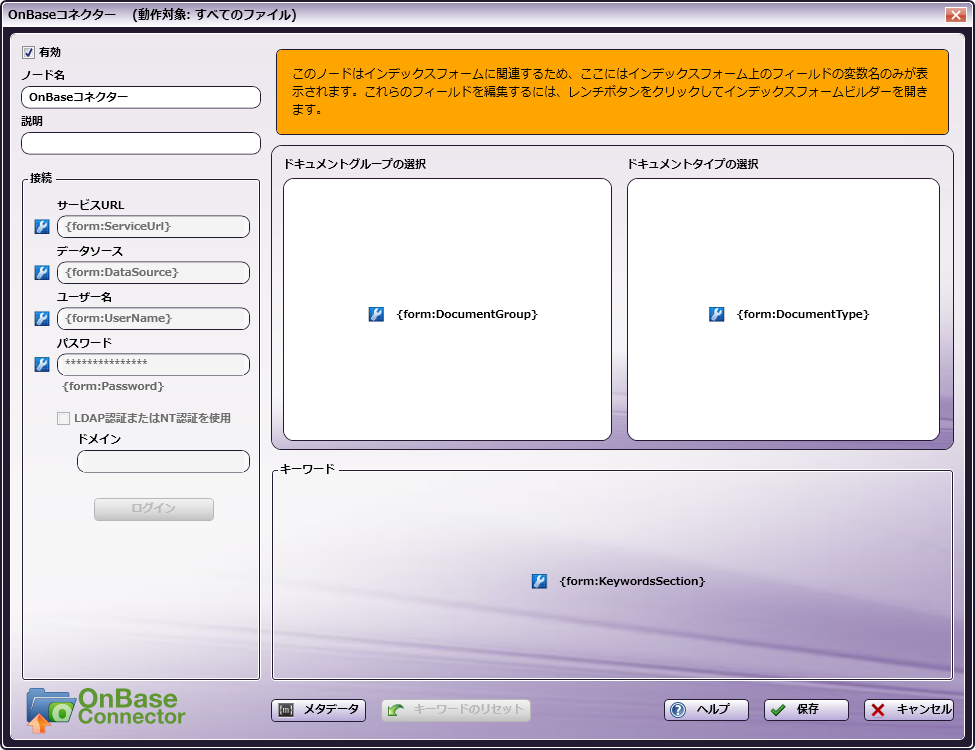
Task: Click wrench icon beside ユーザー名 field
Action: point(42,318)
